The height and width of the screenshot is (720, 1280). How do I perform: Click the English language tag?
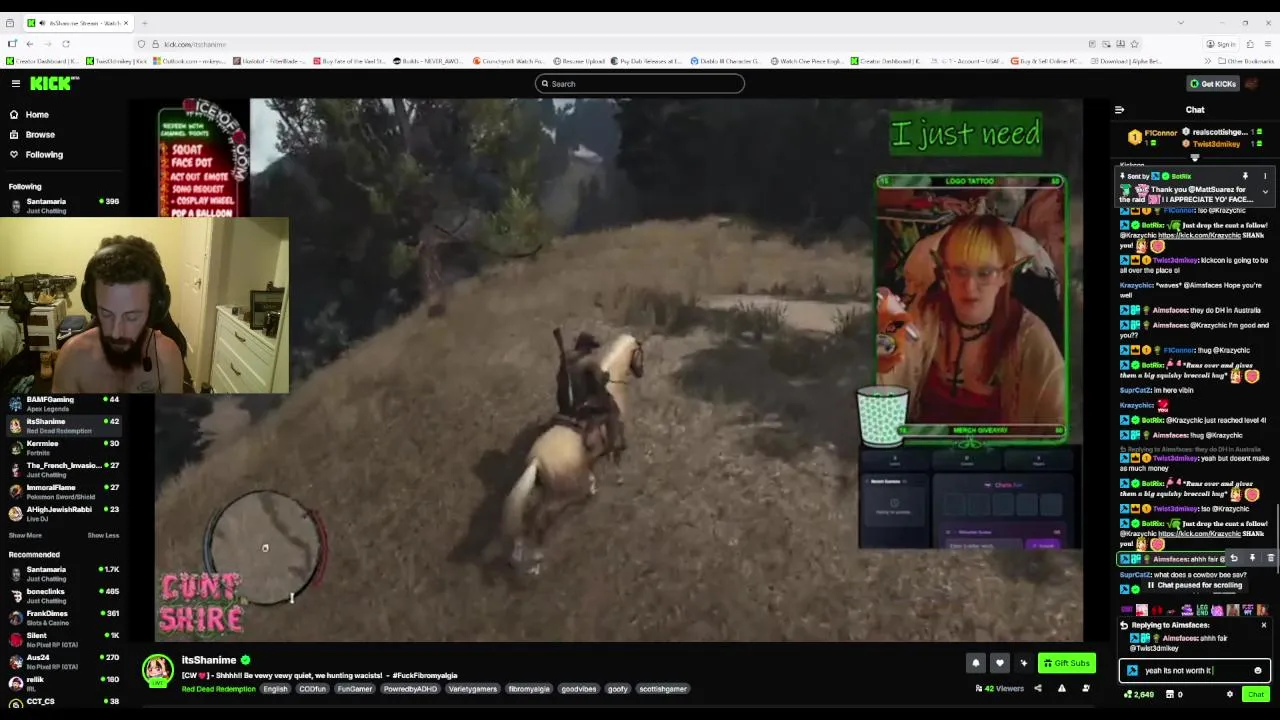[275, 689]
